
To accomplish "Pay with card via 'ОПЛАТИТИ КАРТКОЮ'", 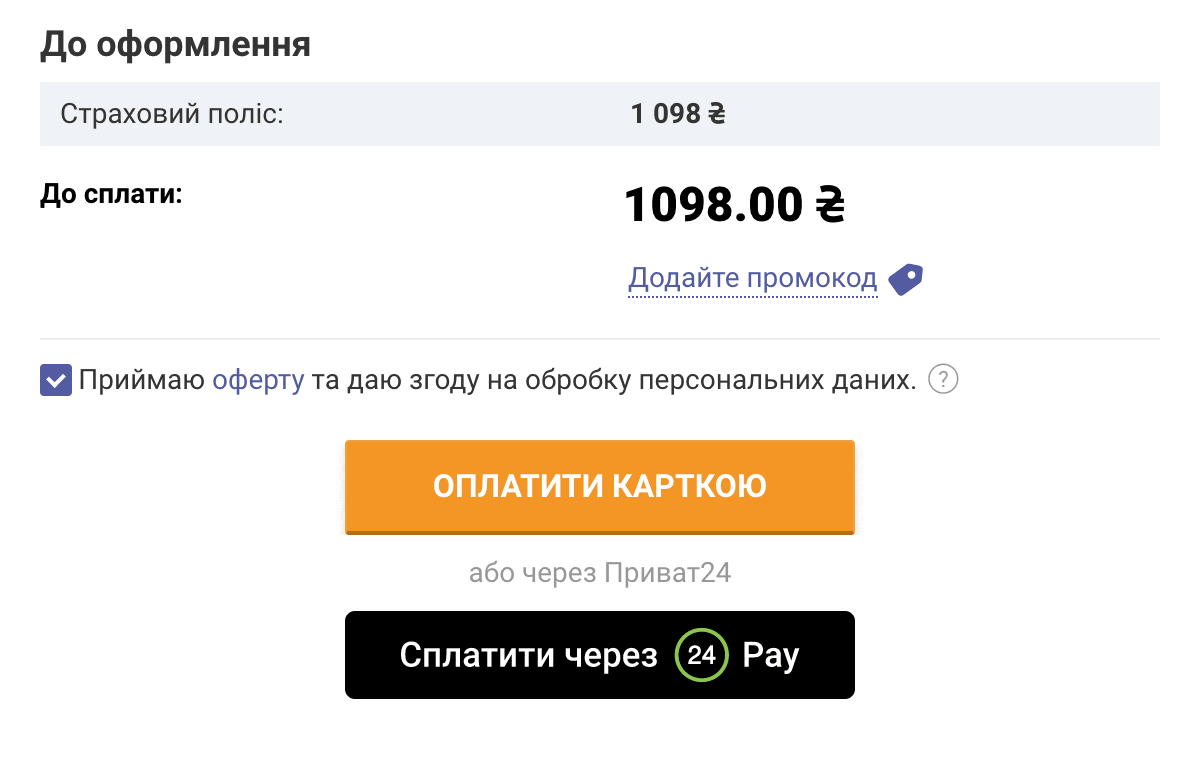I will pyautogui.click(x=600, y=487).
